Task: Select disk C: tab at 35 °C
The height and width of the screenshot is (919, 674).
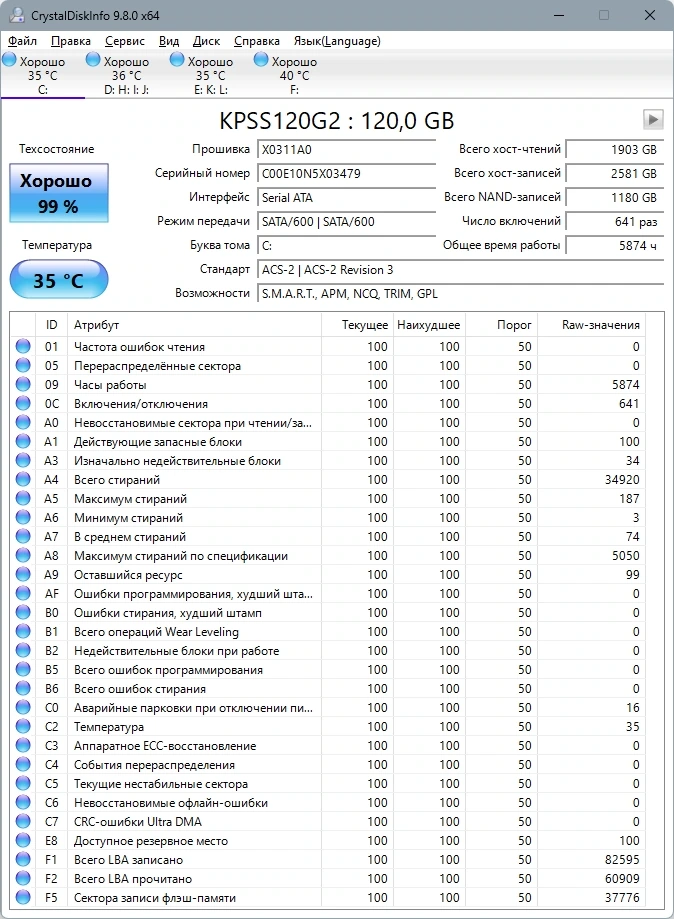Action: (42, 74)
